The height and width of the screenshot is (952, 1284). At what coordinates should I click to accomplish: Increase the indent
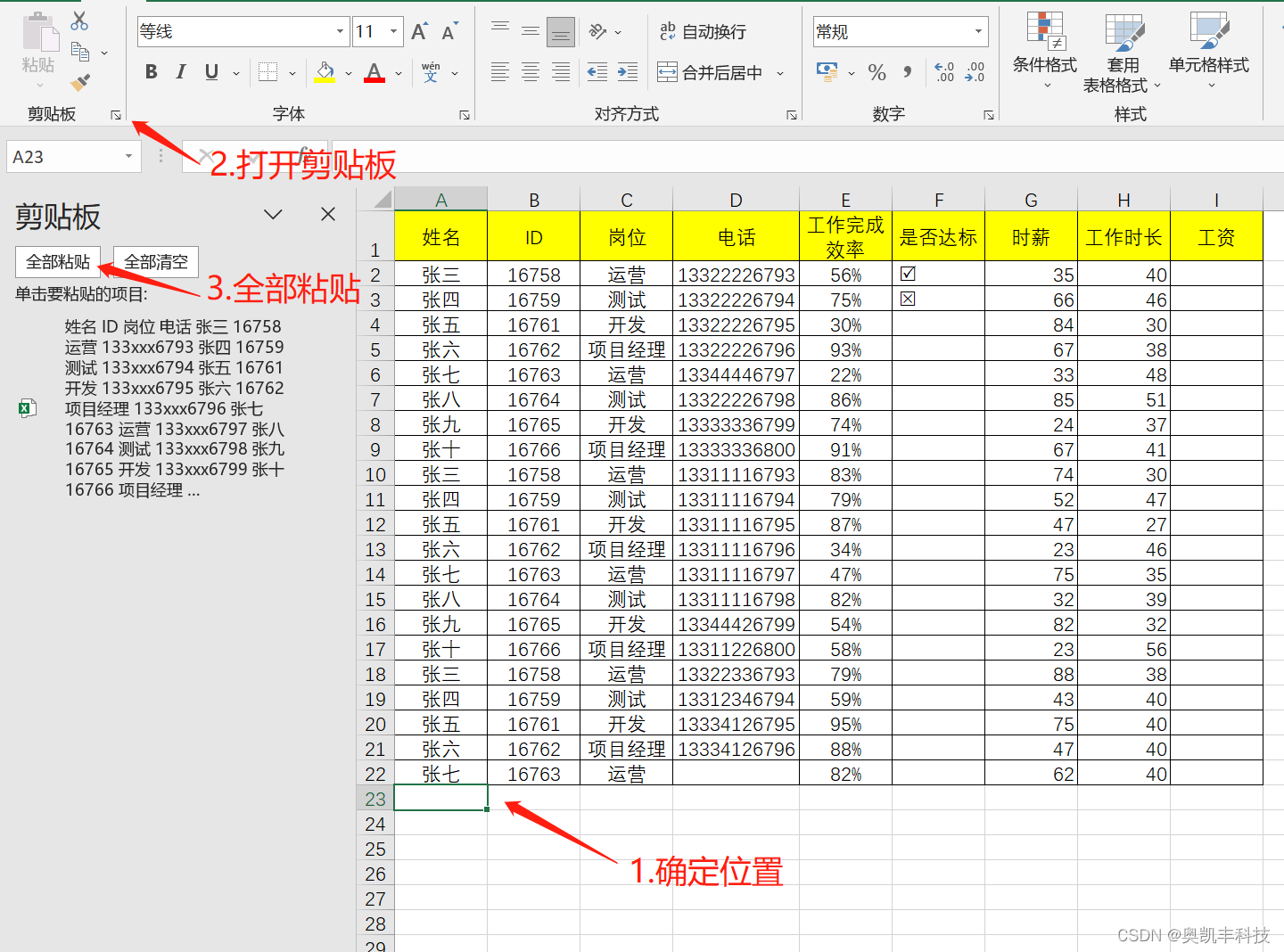click(x=628, y=72)
